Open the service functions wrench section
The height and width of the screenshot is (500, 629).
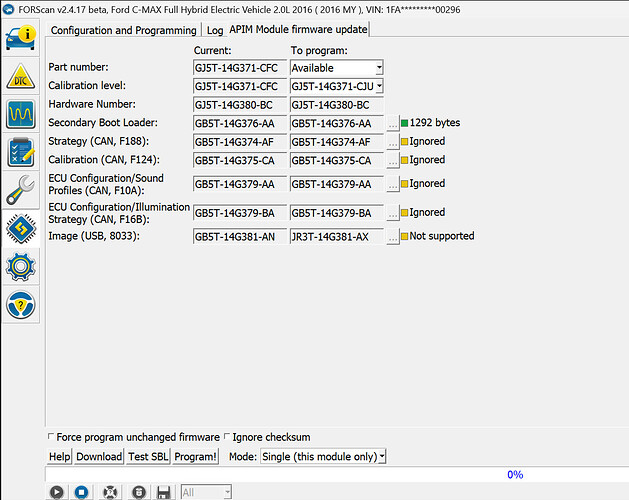point(20,190)
